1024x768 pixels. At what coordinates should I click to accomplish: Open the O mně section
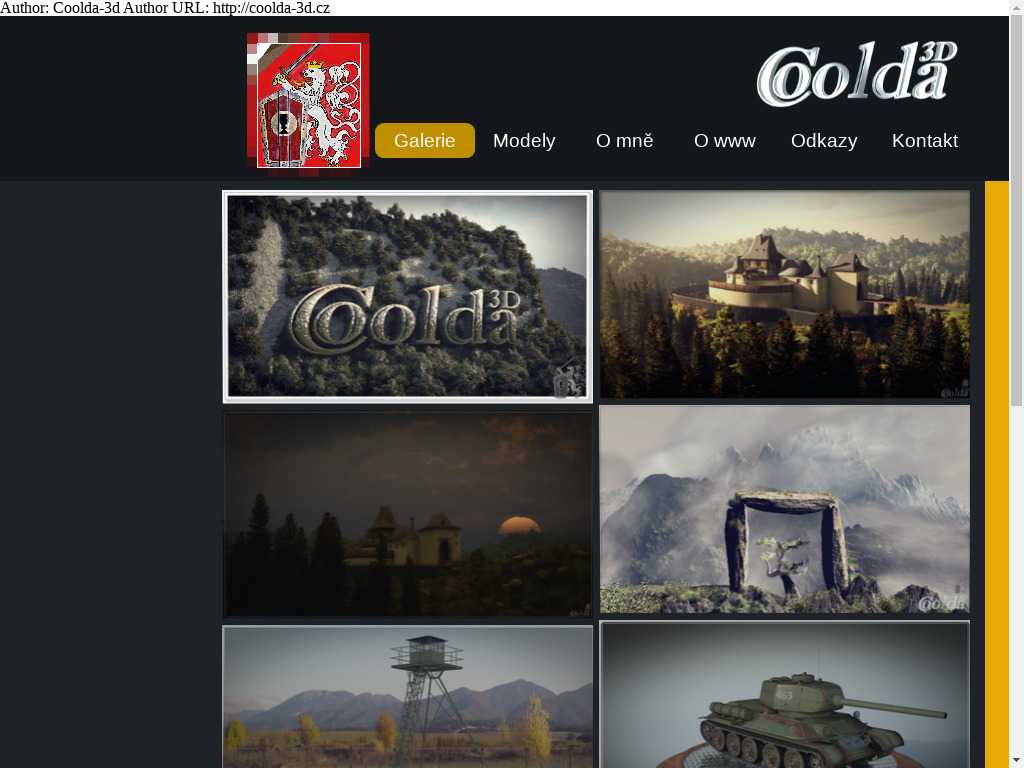pos(624,141)
